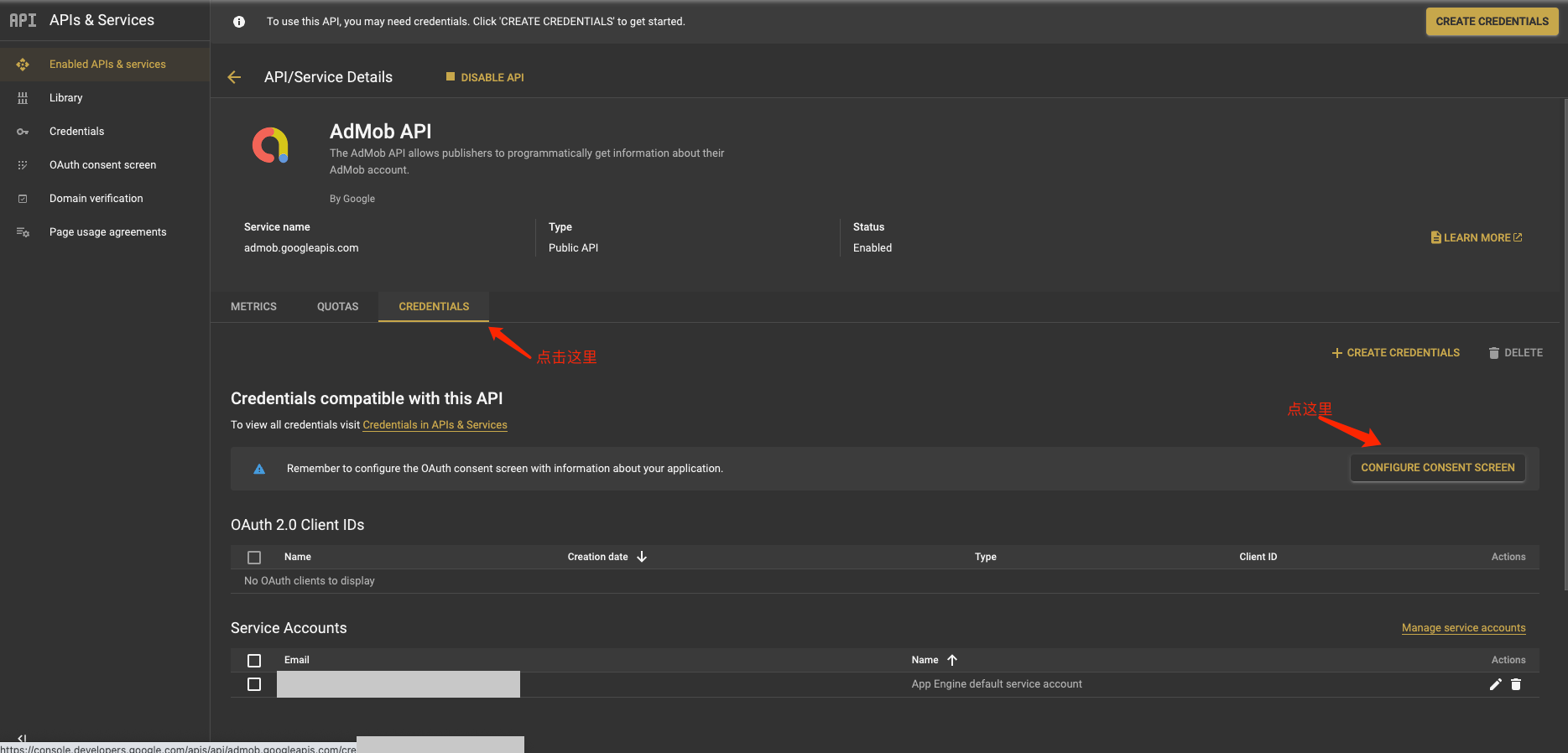1568x753 pixels.
Task: Click the Type column header
Action: point(985,557)
